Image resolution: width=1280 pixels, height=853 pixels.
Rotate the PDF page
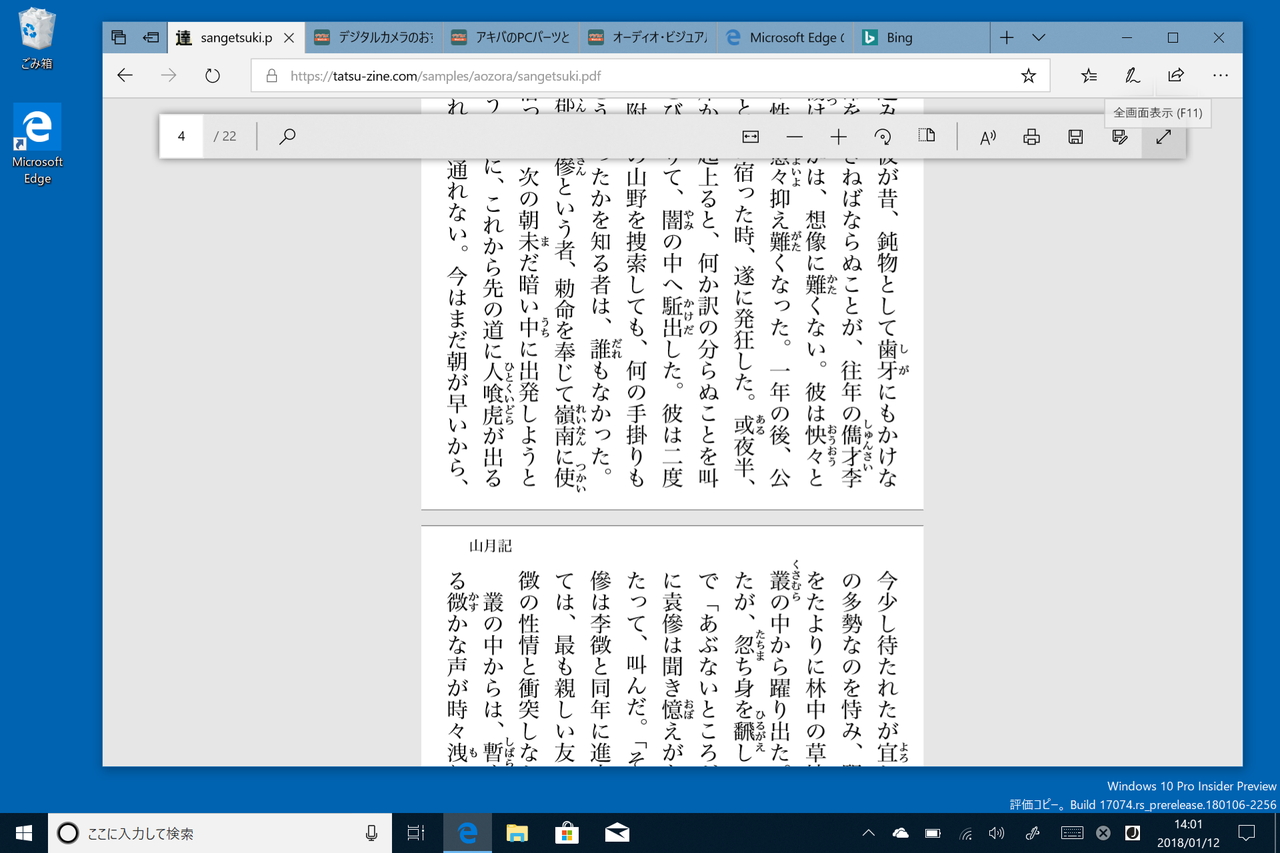pyautogui.click(x=882, y=136)
